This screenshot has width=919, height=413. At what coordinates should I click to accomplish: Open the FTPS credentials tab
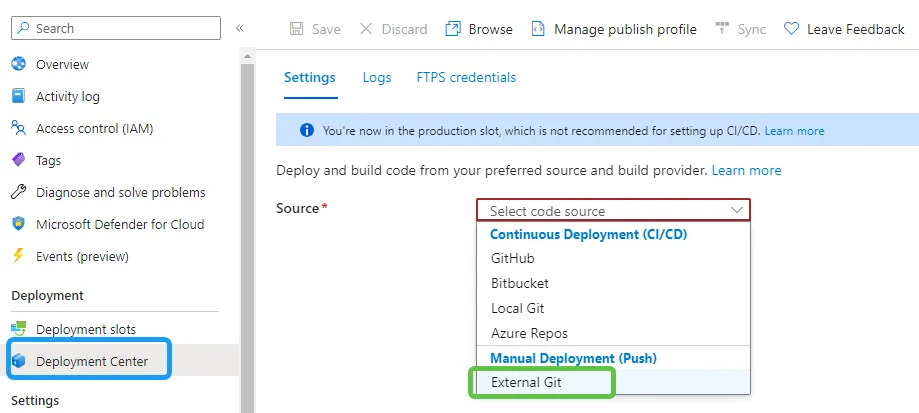pyautogui.click(x=466, y=77)
